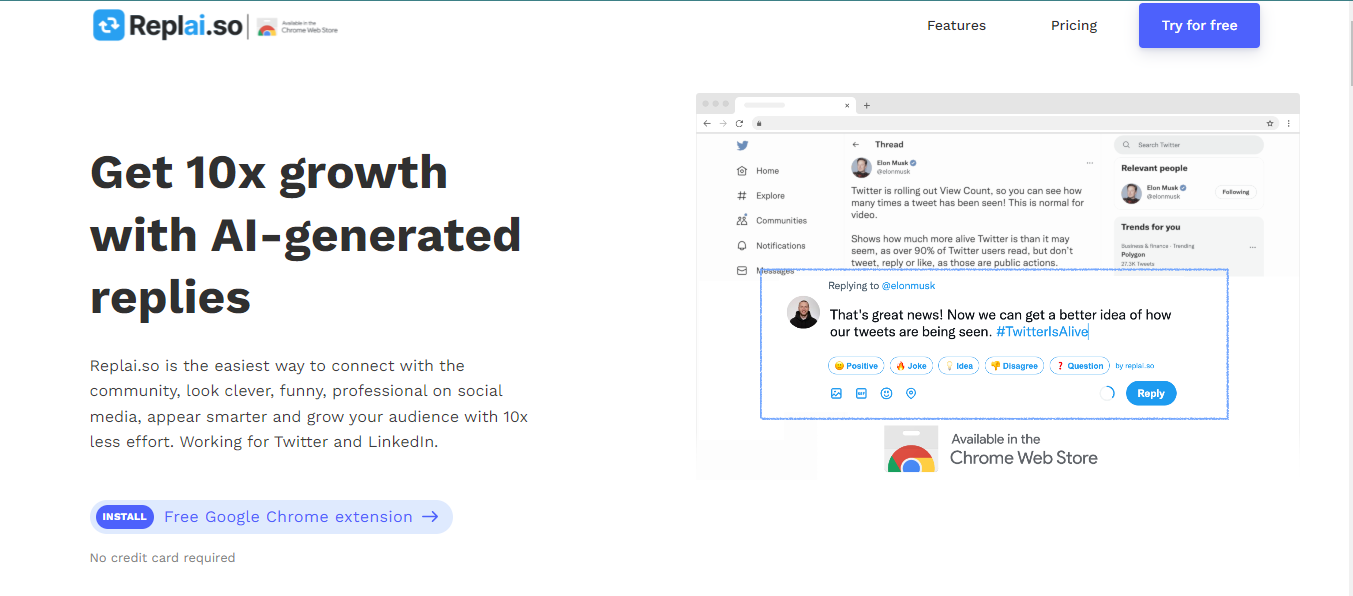The image size is (1353, 596).
Task: Click the replier's profile avatar
Action: 804,313
